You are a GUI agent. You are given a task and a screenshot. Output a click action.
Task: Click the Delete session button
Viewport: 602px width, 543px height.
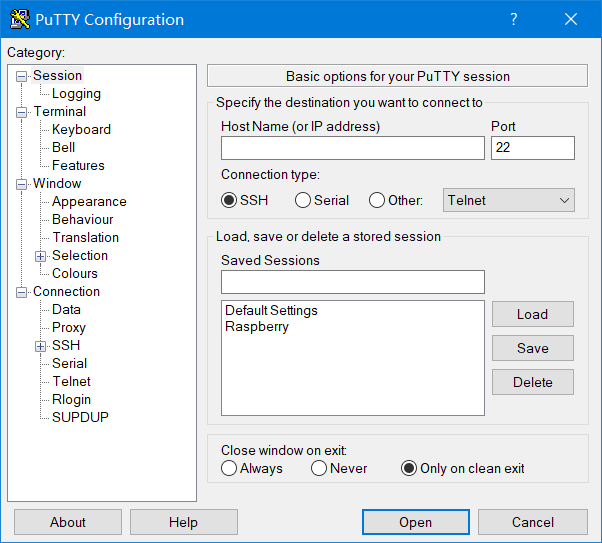[533, 382]
